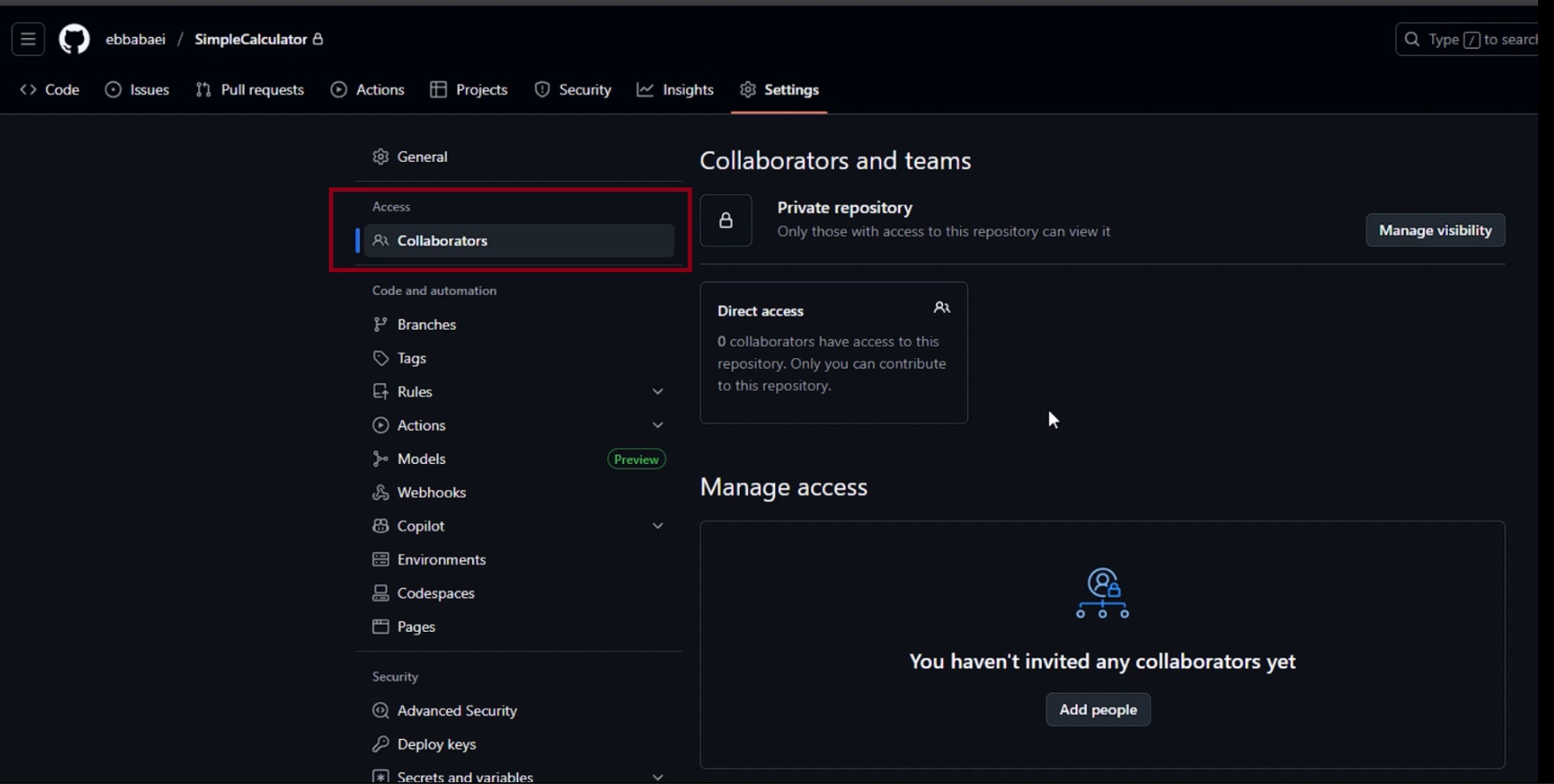
Task: Open the Insights tab
Action: click(x=675, y=89)
